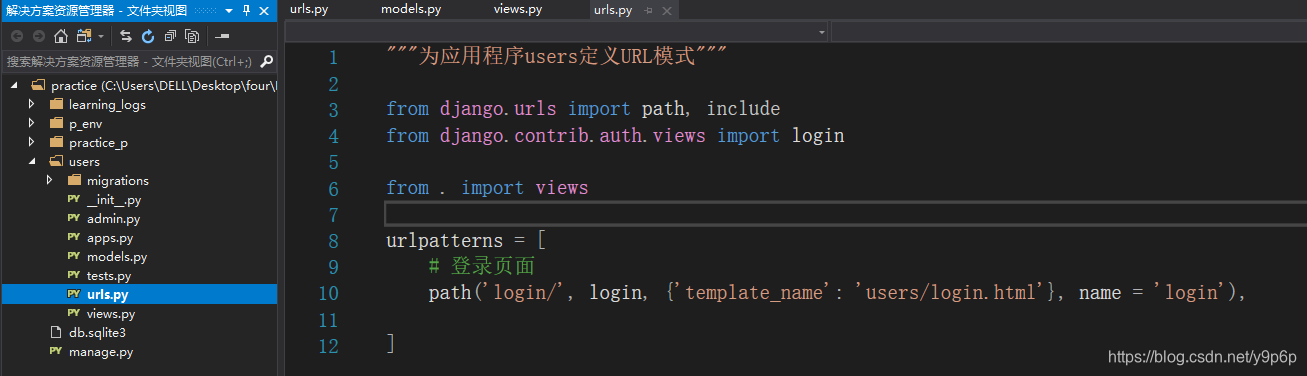Click the PY icon beside selected urls.py

(74, 294)
